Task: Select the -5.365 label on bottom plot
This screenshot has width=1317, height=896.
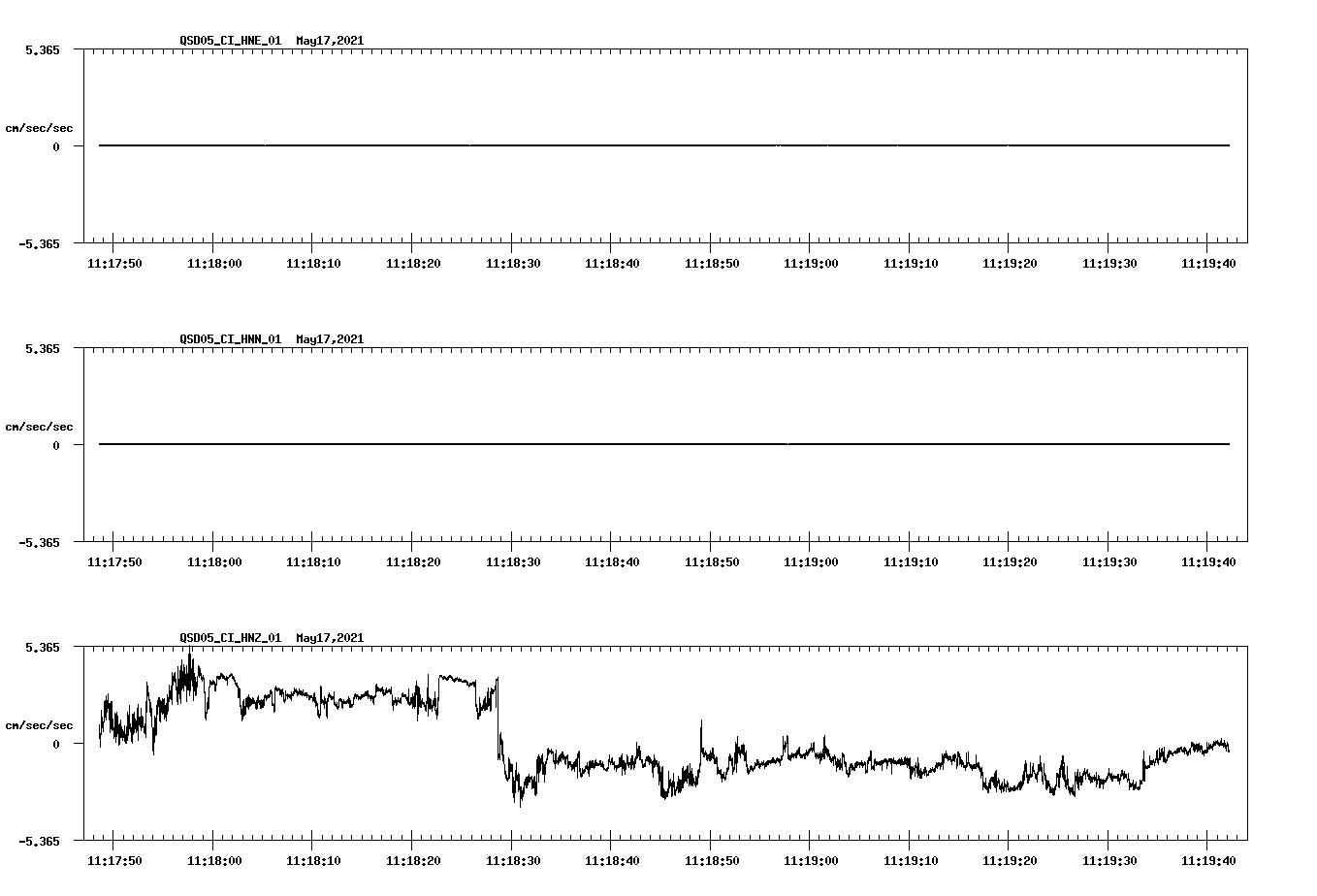Action: coord(40,843)
